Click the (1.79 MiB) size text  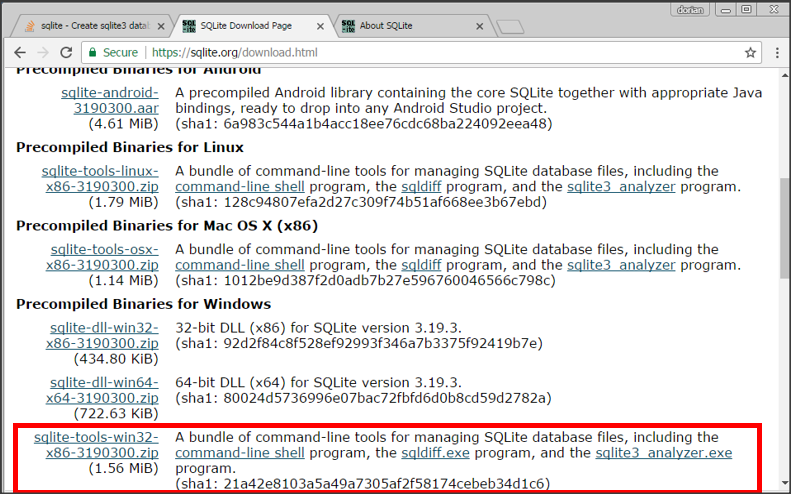(124, 202)
